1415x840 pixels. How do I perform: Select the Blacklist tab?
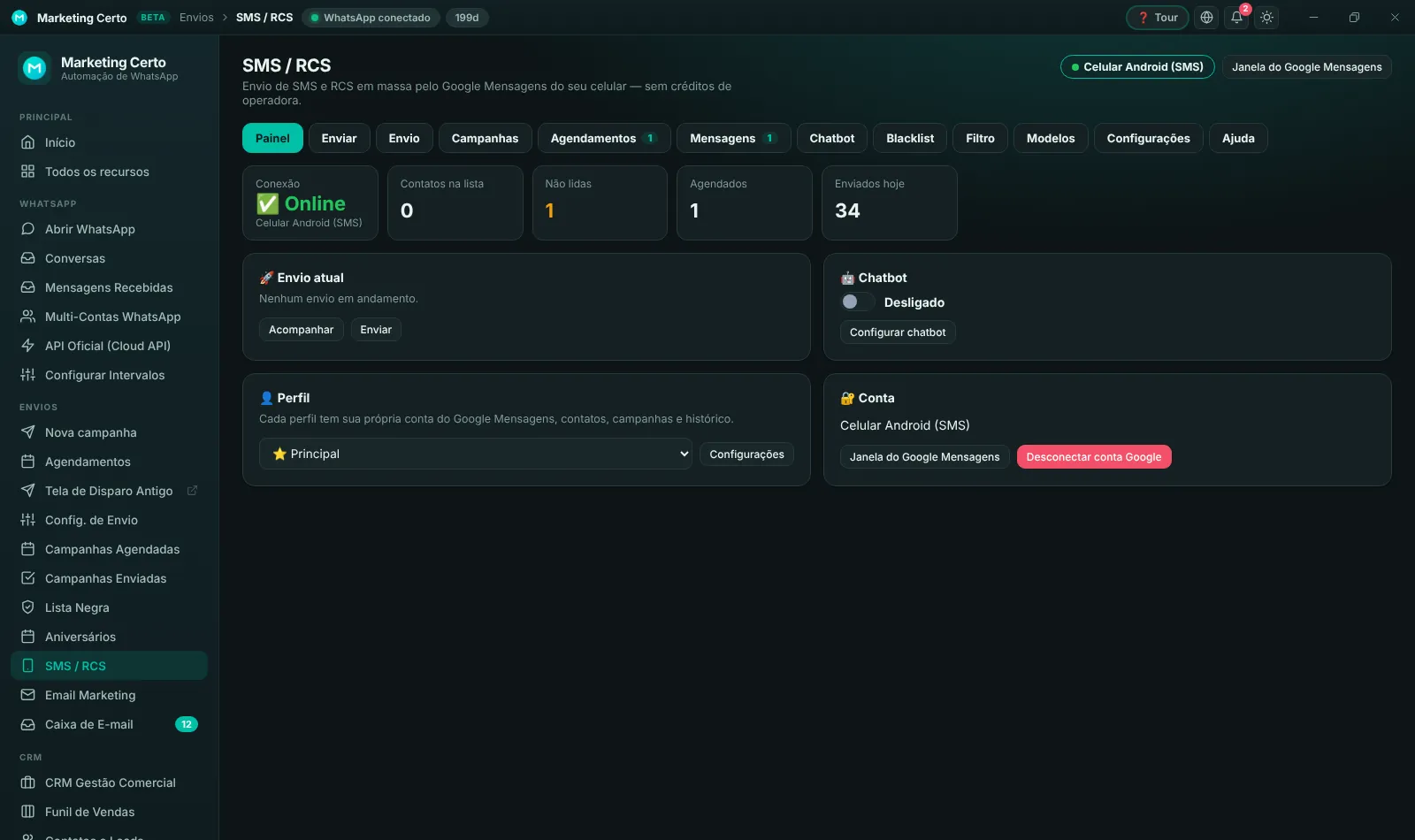[910, 138]
